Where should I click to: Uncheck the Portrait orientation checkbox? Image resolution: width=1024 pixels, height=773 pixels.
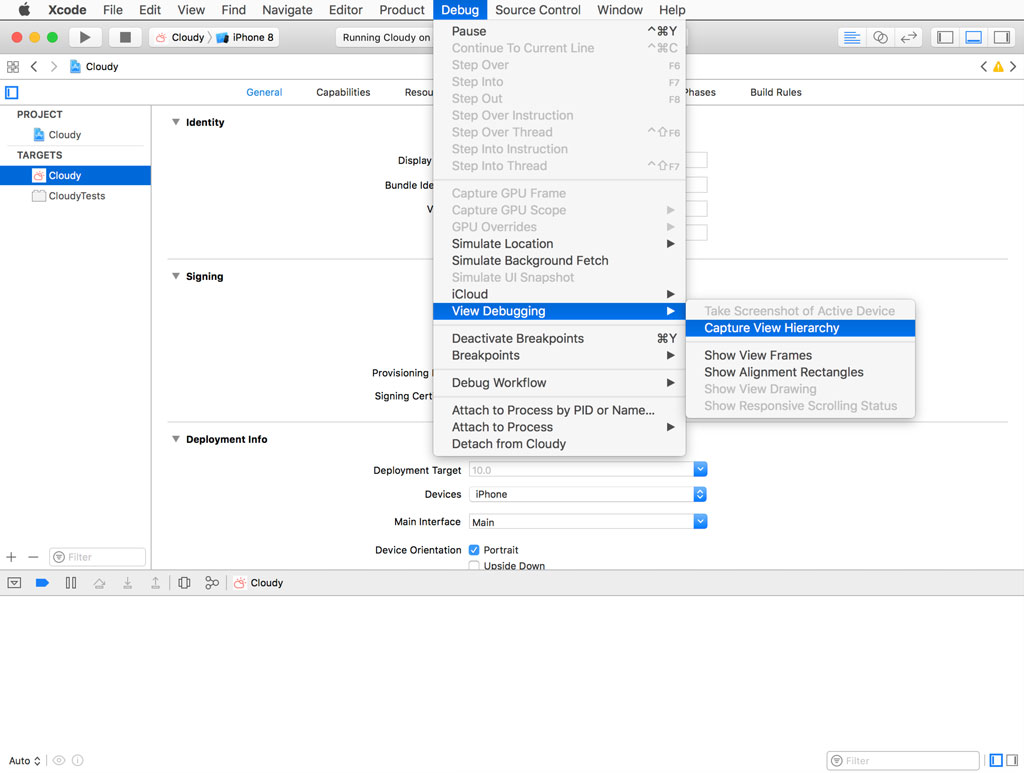tap(474, 549)
